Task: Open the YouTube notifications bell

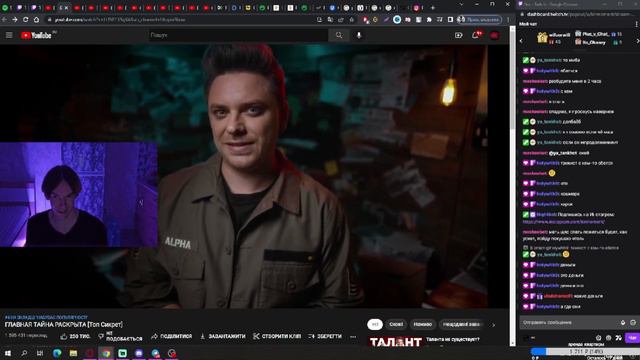Action: tap(476, 35)
